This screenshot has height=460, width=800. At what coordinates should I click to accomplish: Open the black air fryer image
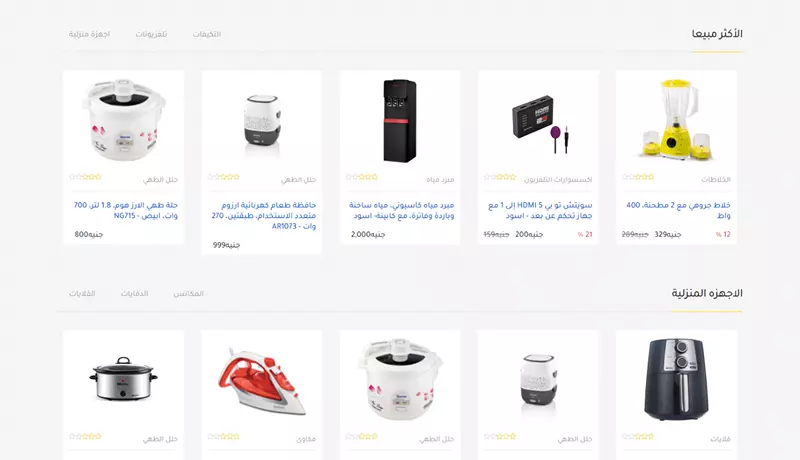(676, 379)
